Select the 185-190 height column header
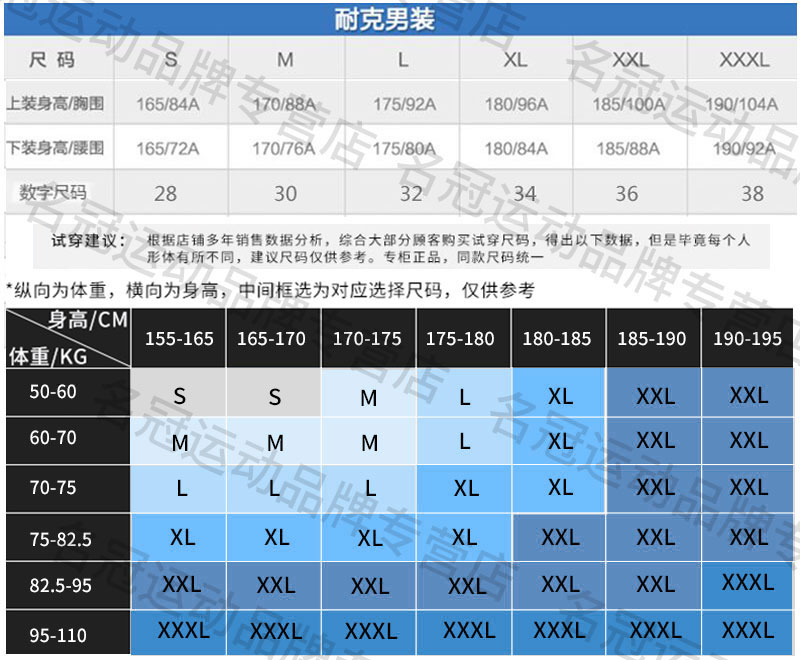The height and width of the screenshot is (660, 800). tap(654, 338)
